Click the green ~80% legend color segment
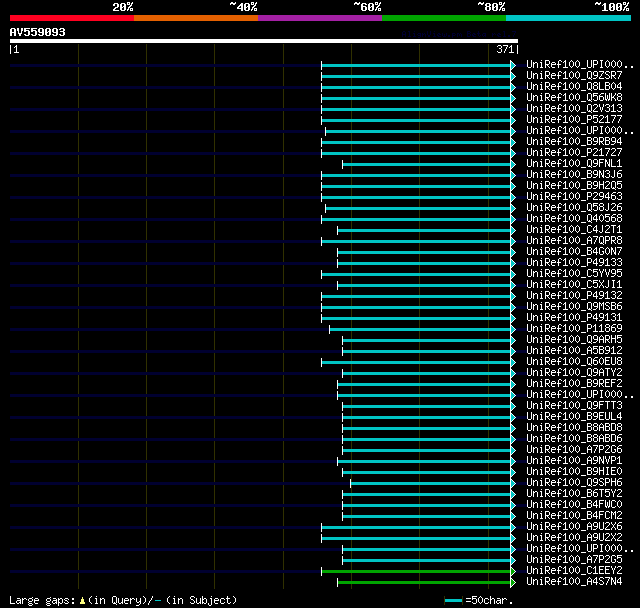The width and height of the screenshot is (640, 608). click(444, 18)
